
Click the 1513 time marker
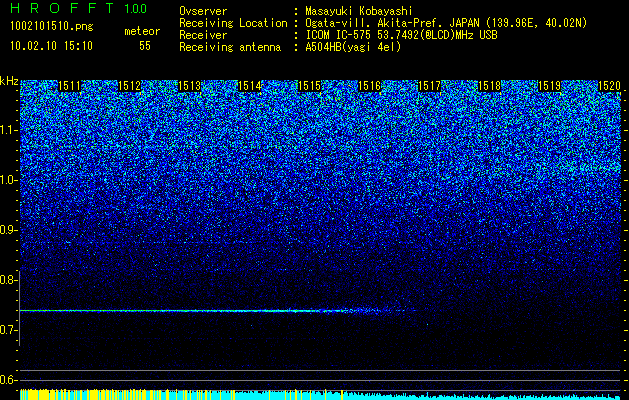(x=189, y=86)
